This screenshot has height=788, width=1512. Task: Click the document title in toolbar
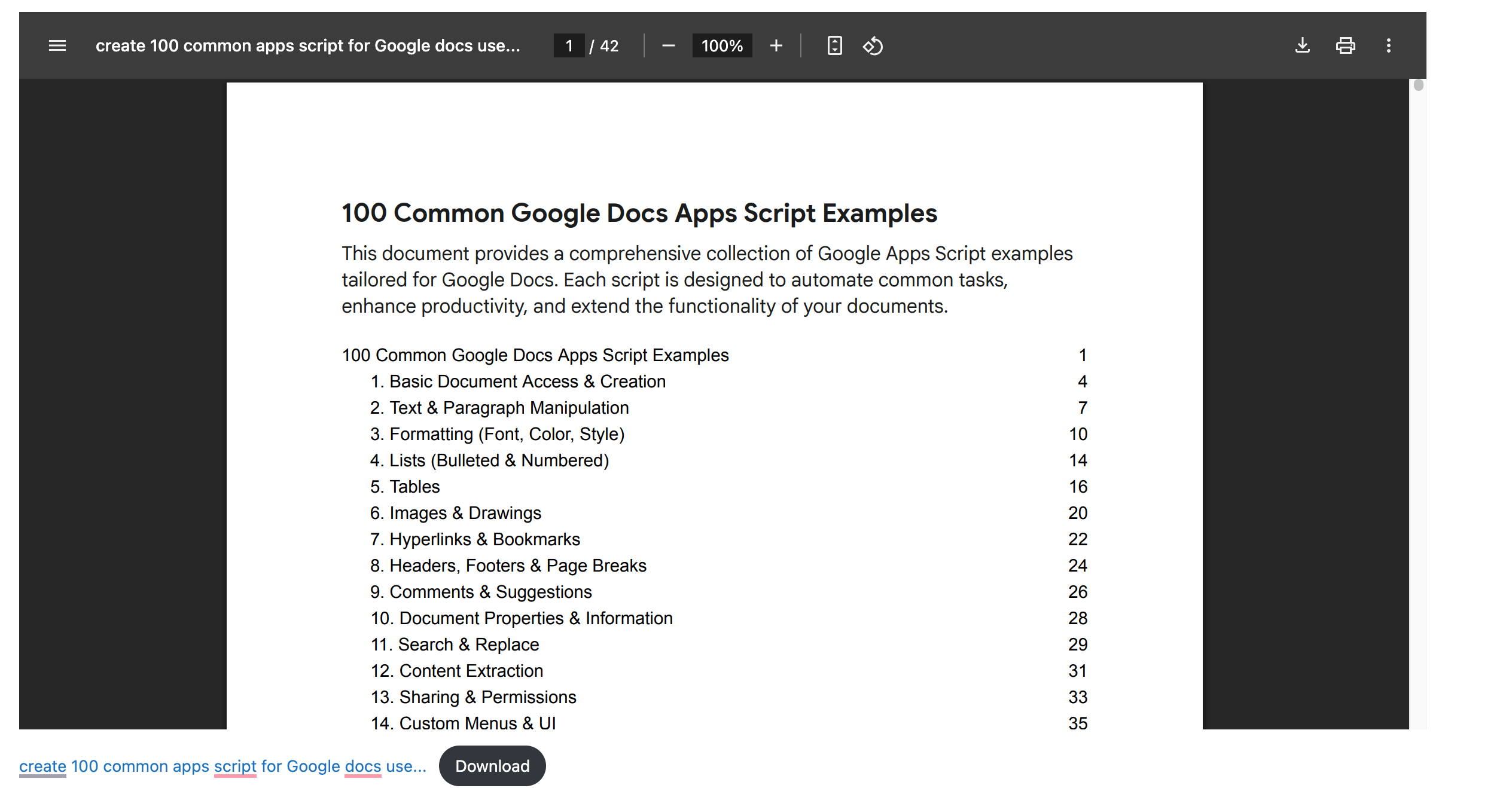coord(307,45)
